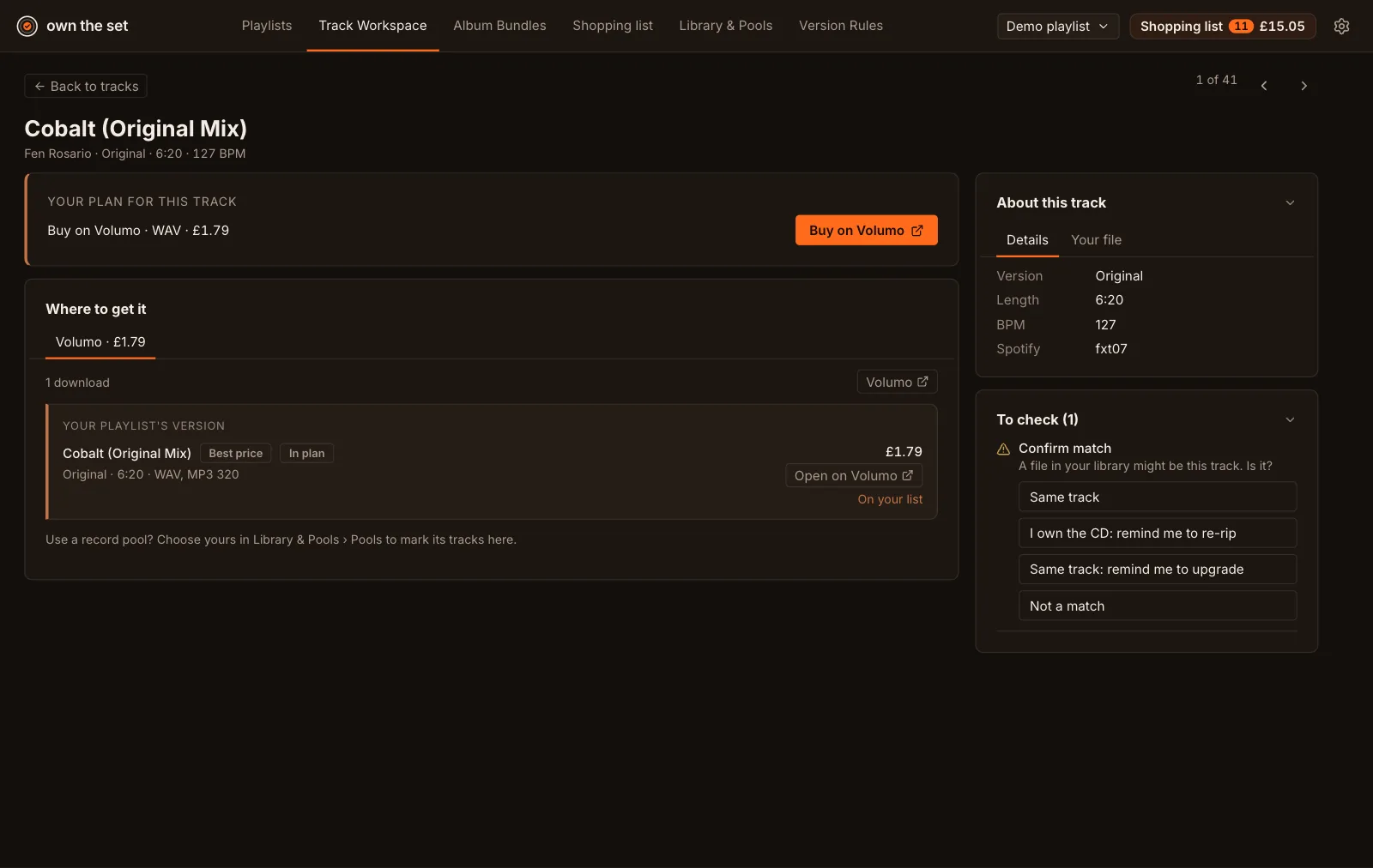Click the On your list link
This screenshot has width=1373, height=868.
[x=890, y=499]
